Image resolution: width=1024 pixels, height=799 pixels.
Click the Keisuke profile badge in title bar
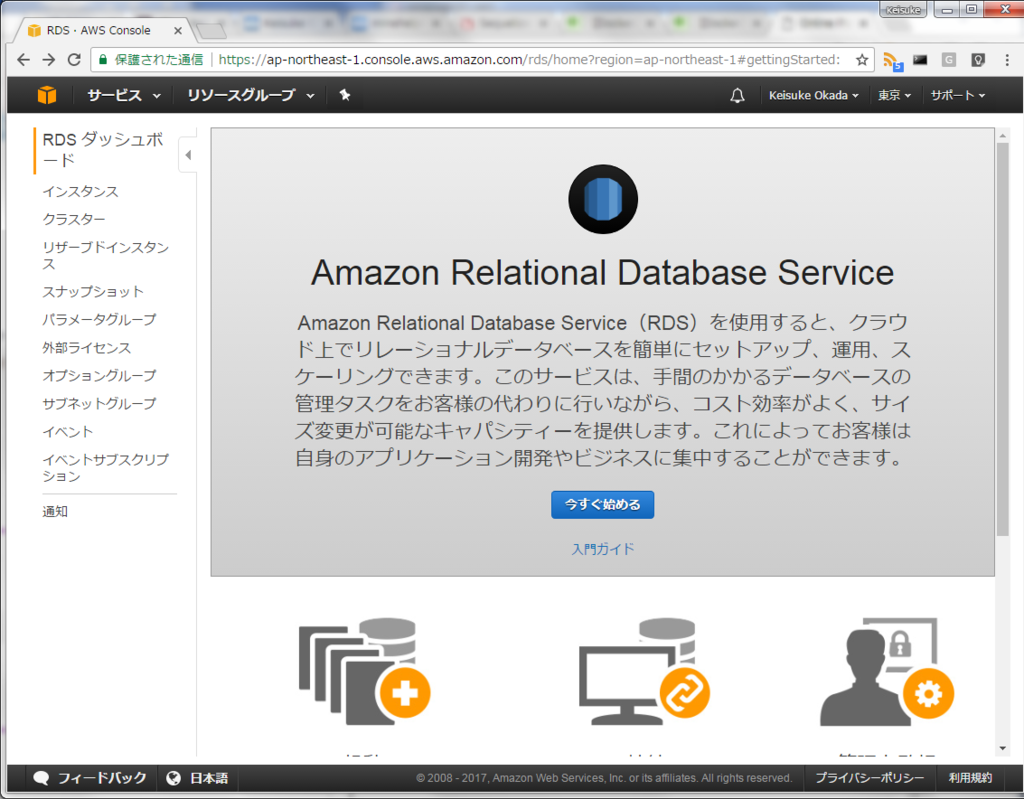(903, 10)
